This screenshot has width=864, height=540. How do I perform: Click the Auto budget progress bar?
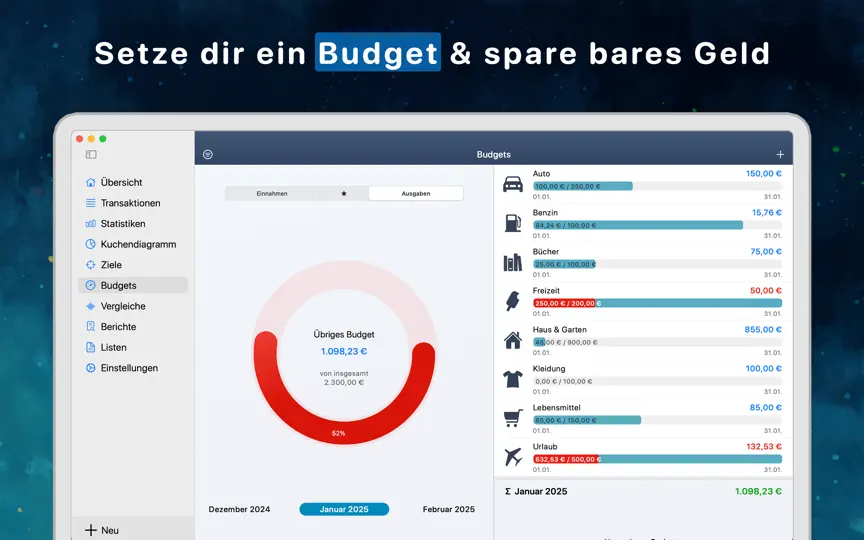(657, 186)
